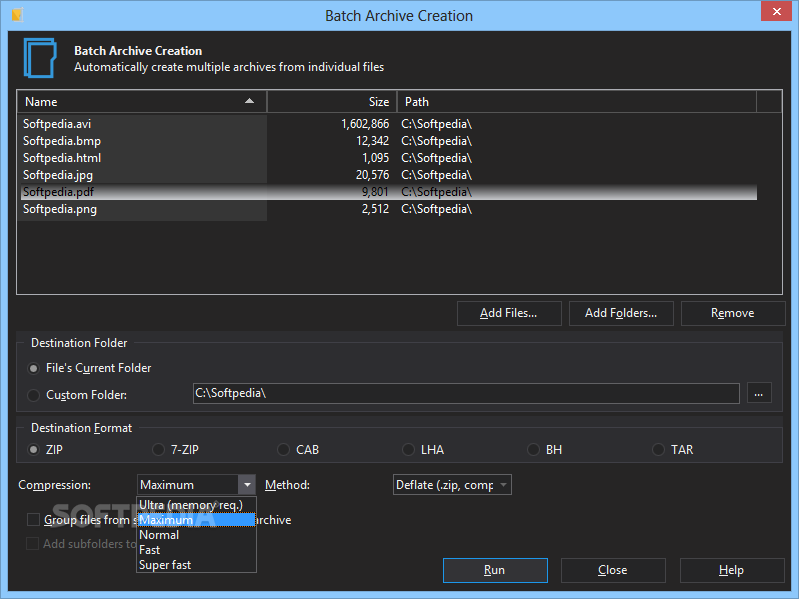The height and width of the screenshot is (599, 799).
Task: Choose ZIP destination format
Action: point(33,450)
